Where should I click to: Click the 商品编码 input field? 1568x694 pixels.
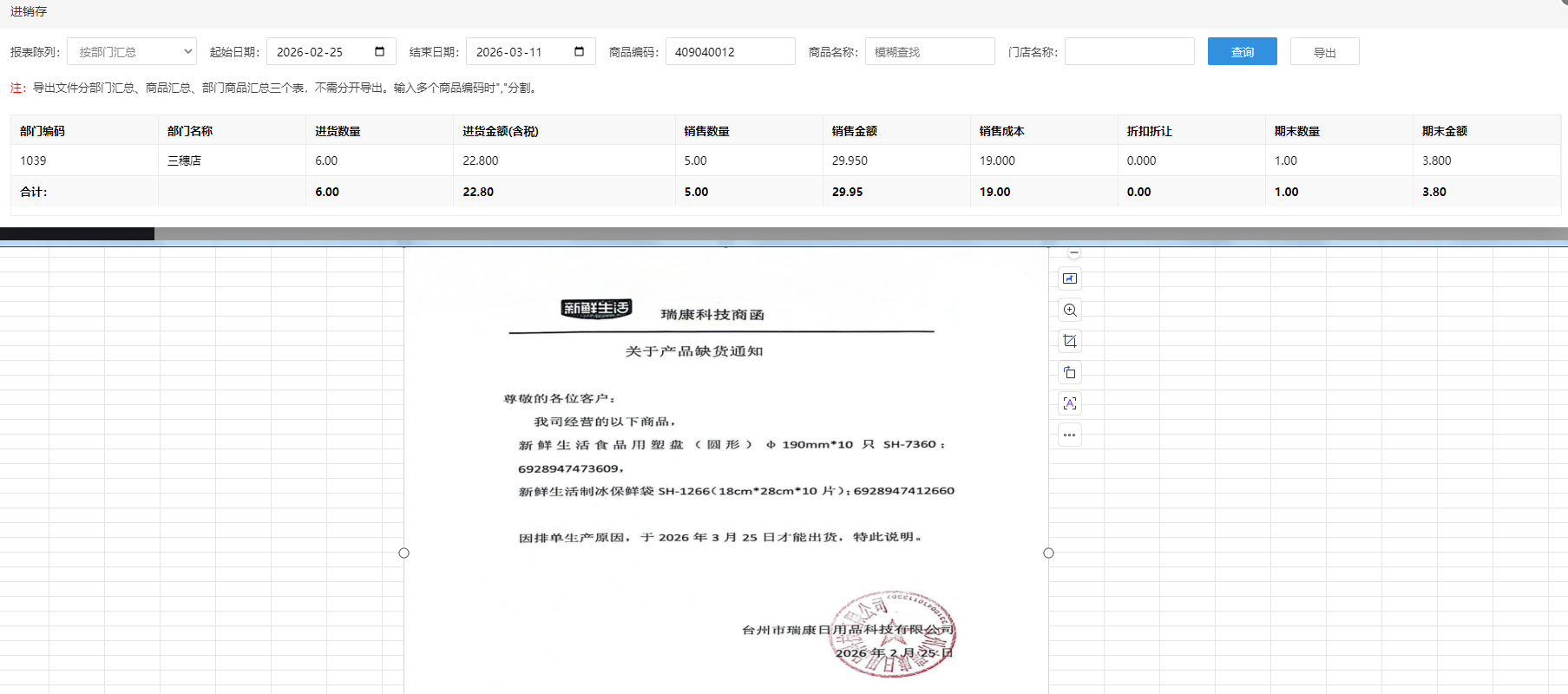(730, 52)
